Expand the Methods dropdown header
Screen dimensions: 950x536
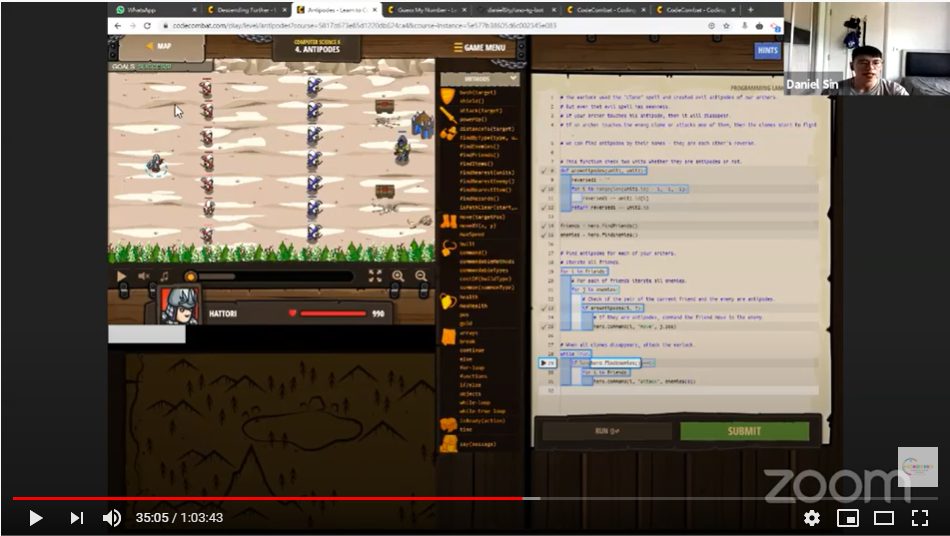point(480,79)
